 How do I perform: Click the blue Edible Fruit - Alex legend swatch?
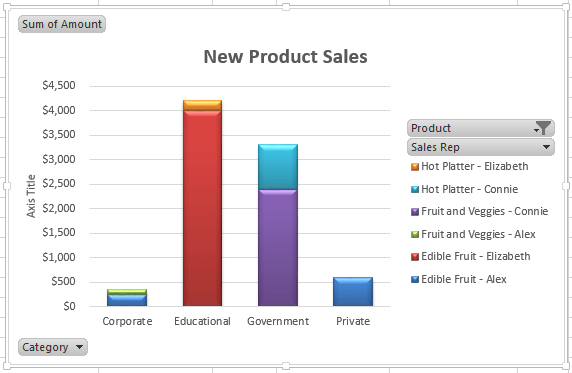pos(415,280)
